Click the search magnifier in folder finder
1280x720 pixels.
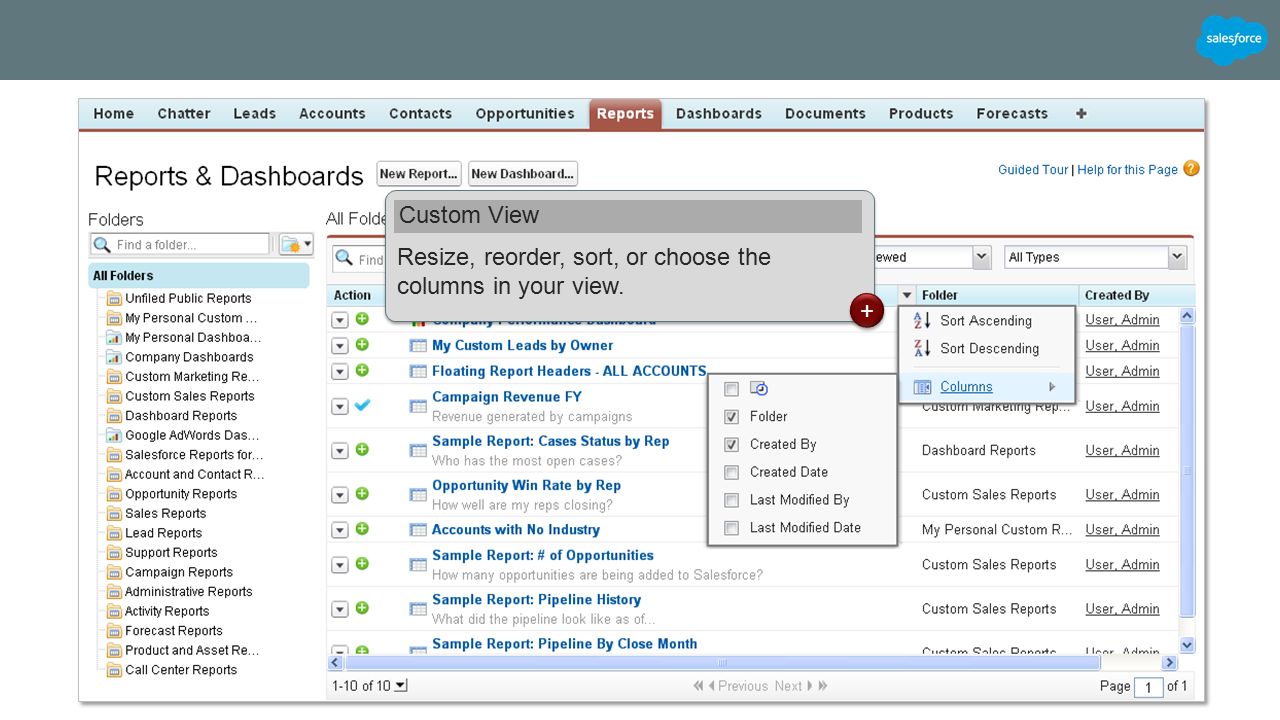pos(102,244)
